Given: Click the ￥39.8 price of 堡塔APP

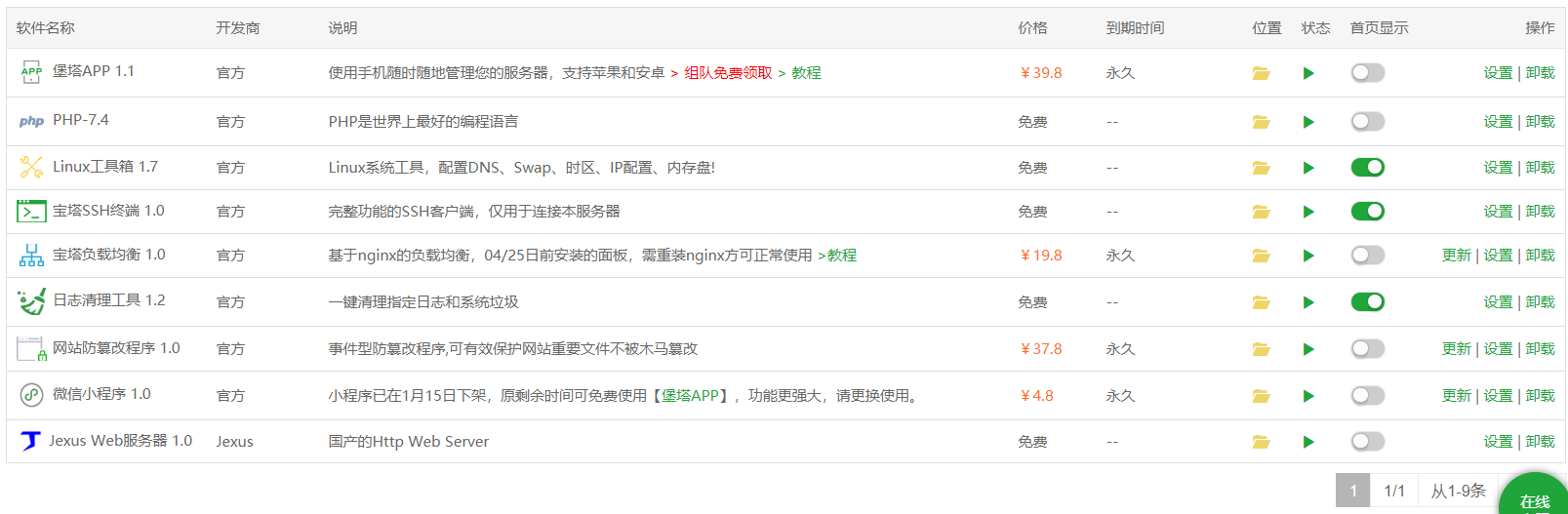Looking at the screenshot, I should [1040, 73].
